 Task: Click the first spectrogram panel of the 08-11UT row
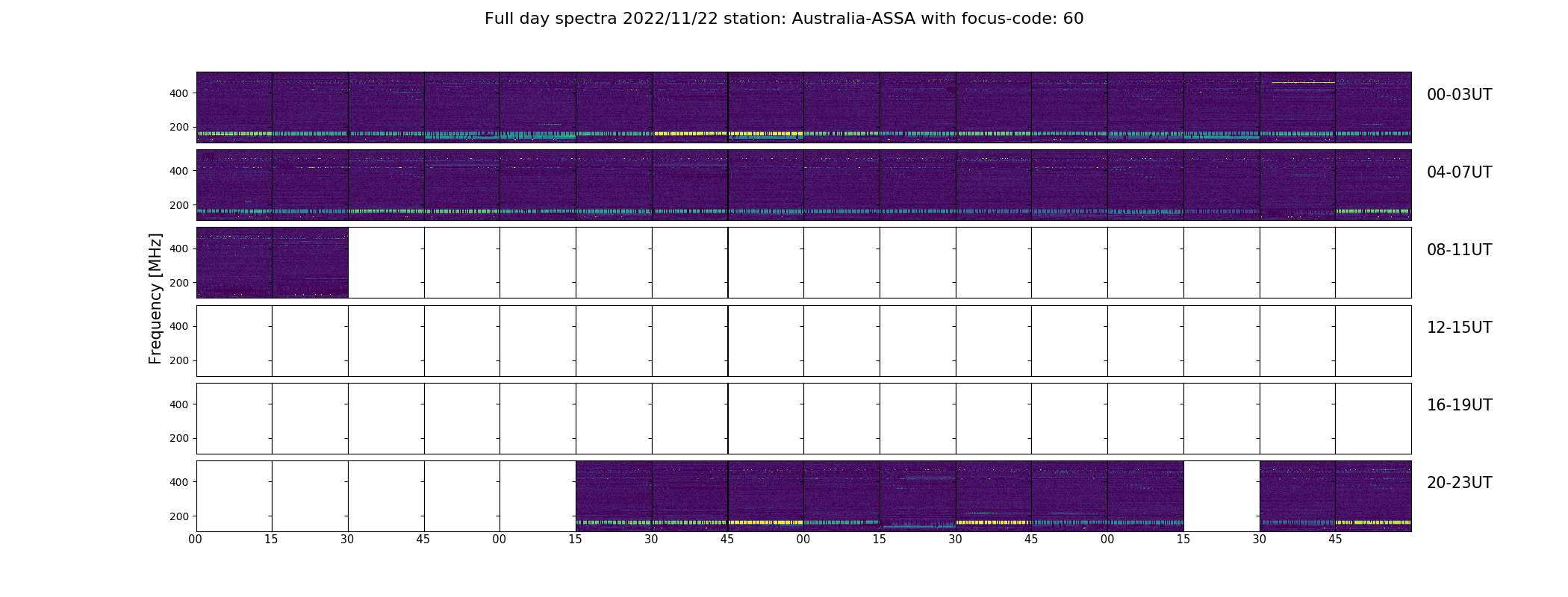click(234, 263)
